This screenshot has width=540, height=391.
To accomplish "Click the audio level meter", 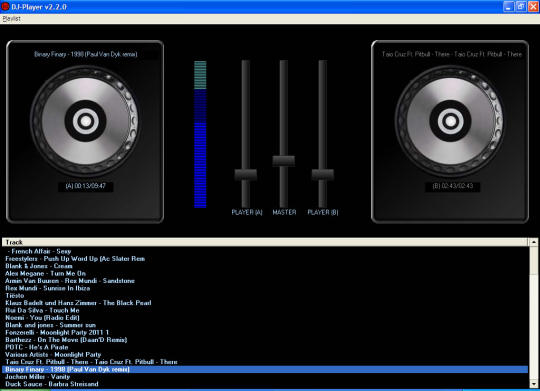I will [200, 134].
